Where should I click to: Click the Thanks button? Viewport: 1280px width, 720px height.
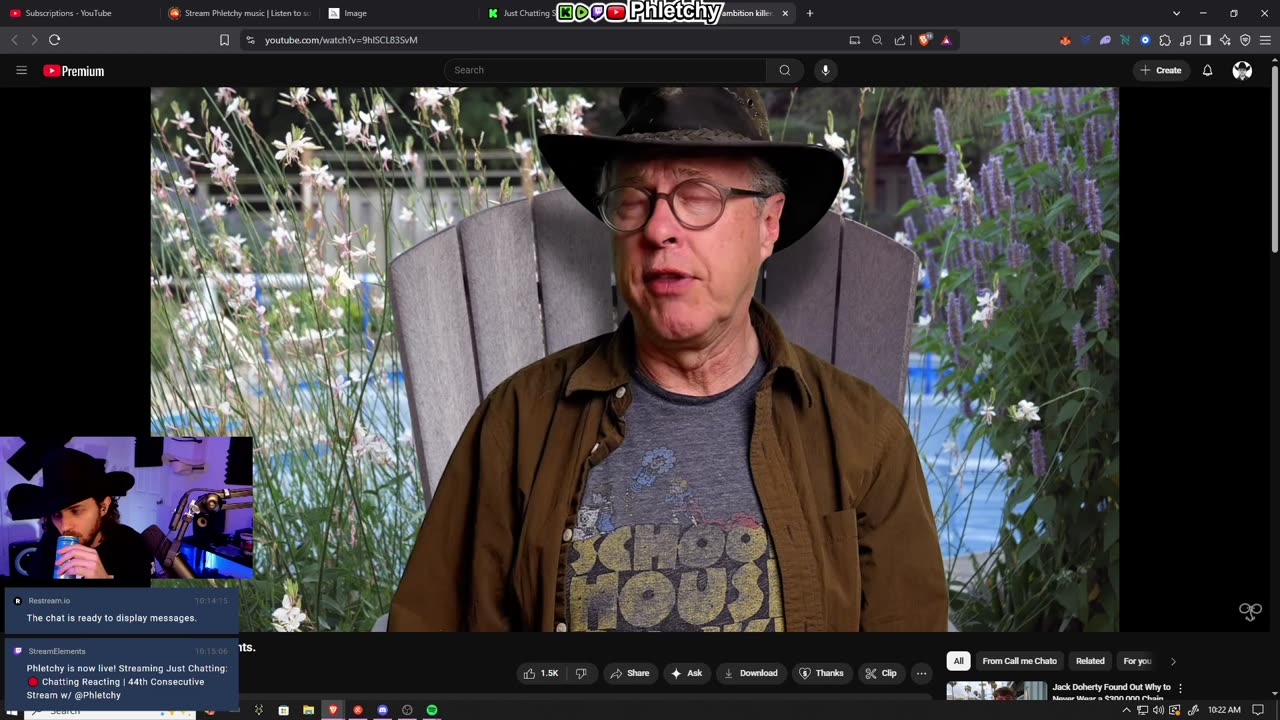point(821,673)
